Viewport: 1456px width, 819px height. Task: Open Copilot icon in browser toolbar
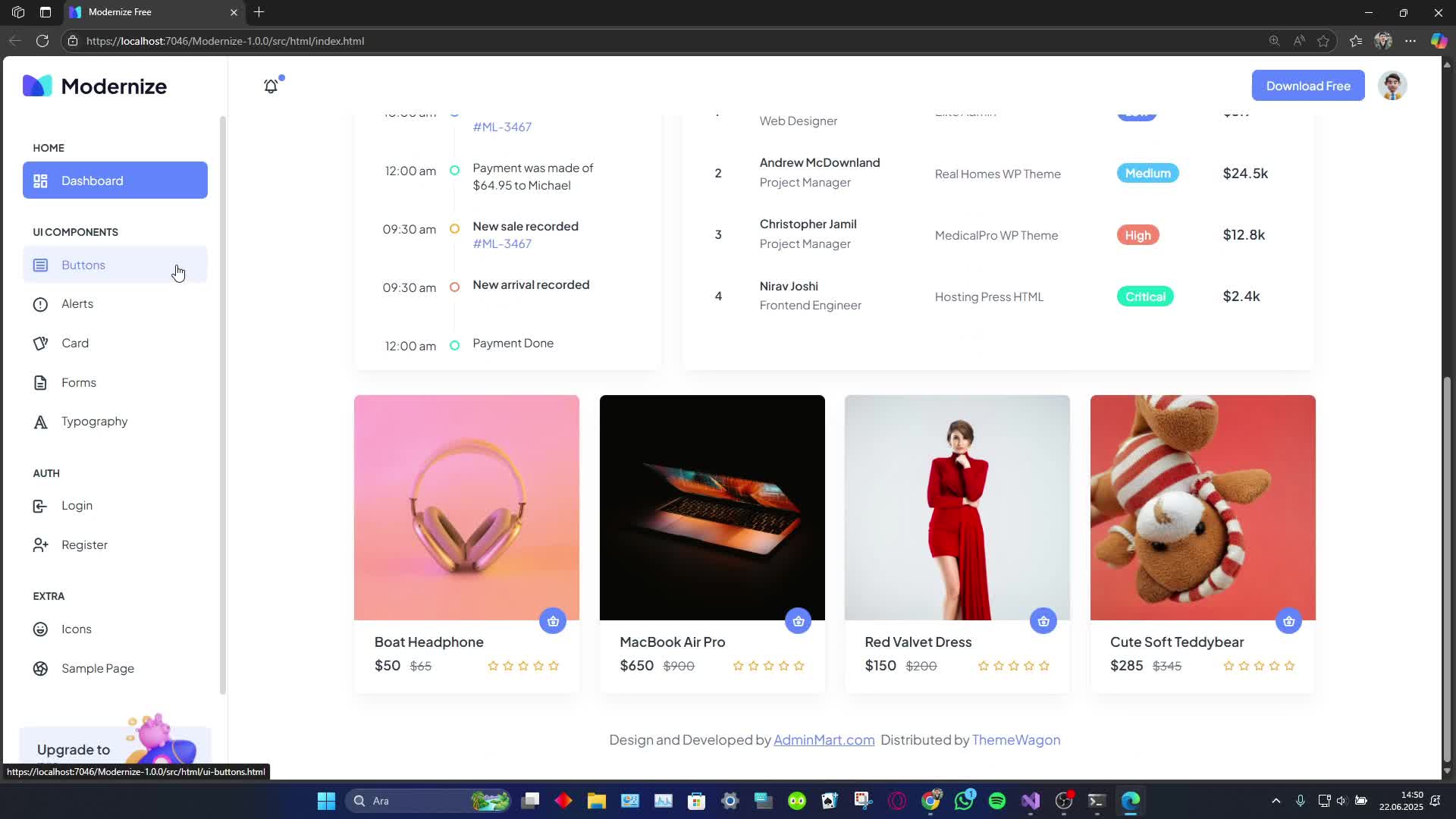point(1439,41)
